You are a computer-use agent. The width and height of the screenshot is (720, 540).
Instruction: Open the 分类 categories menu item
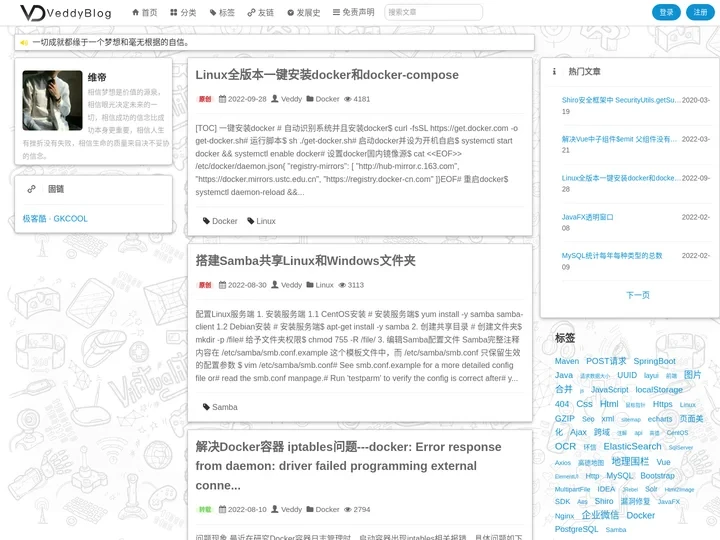[x=183, y=12]
